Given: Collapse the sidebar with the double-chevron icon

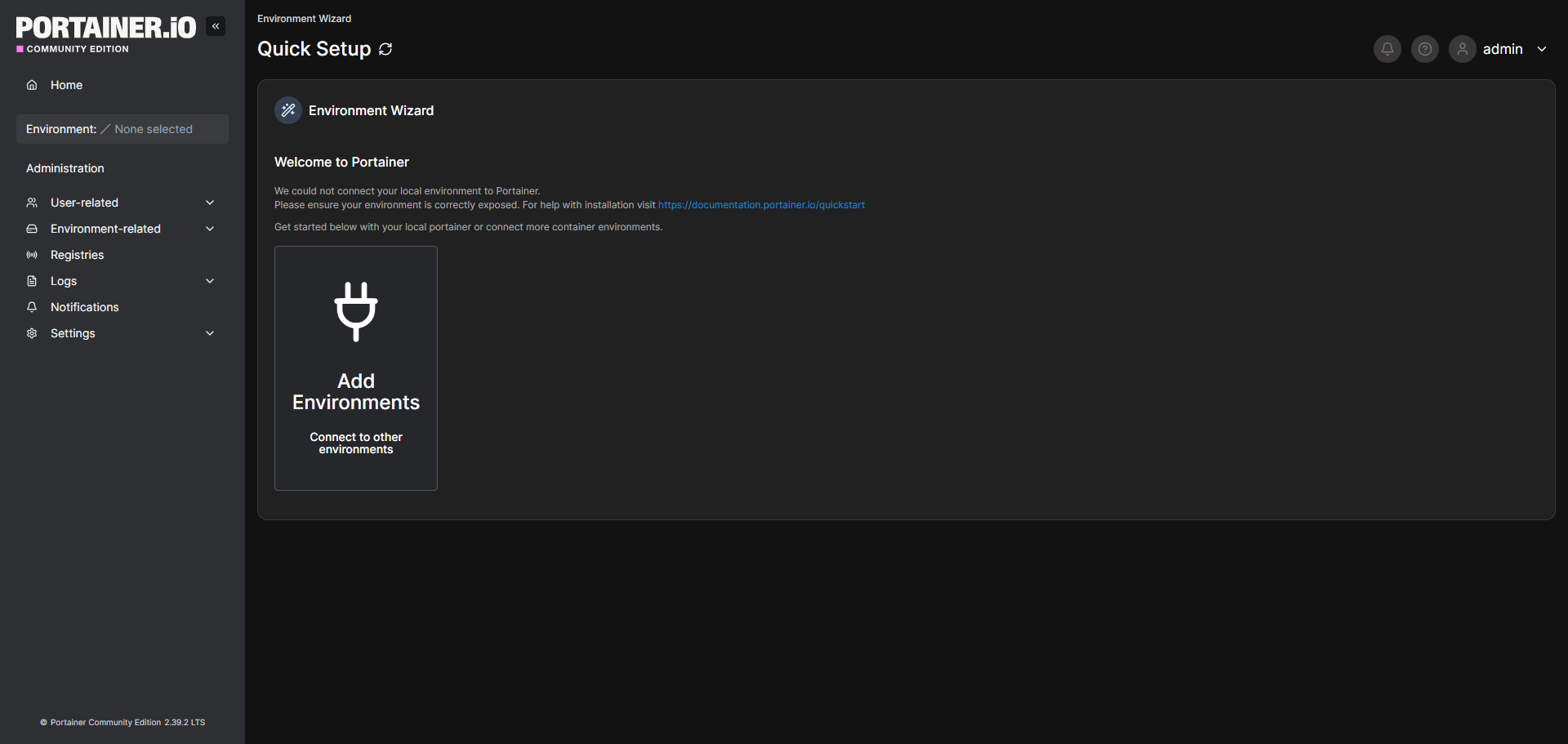Looking at the screenshot, I should coord(216,26).
